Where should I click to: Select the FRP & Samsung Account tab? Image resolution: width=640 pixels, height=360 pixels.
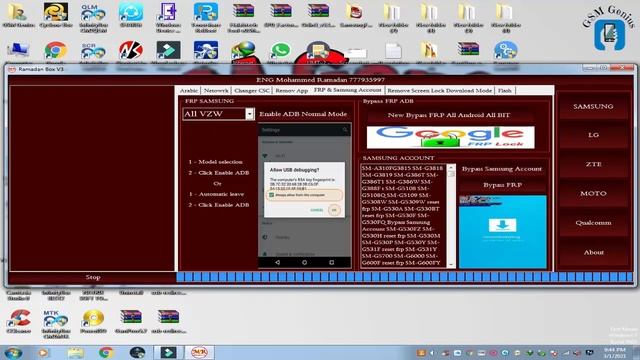tap(347, 89)
